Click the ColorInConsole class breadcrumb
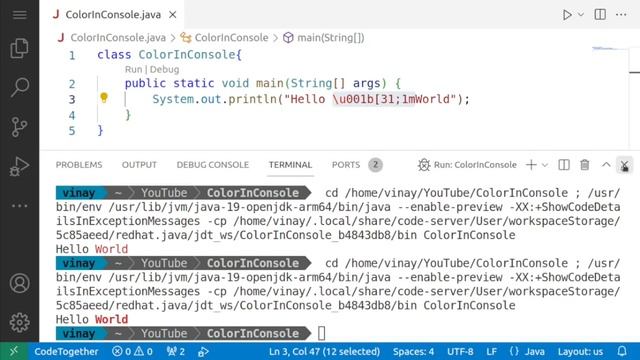 pos(231,38)
